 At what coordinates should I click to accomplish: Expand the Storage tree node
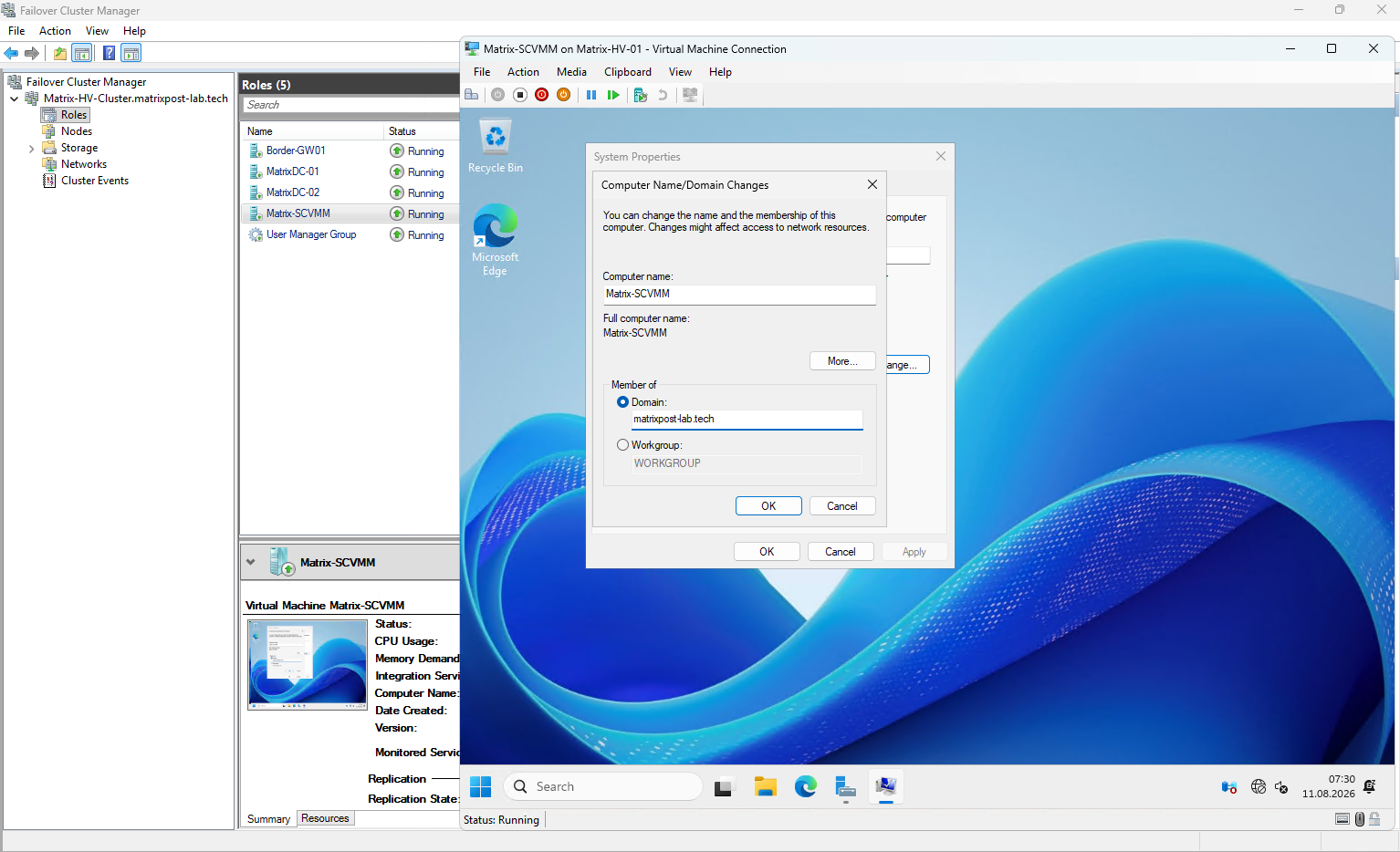pos(32,148)
